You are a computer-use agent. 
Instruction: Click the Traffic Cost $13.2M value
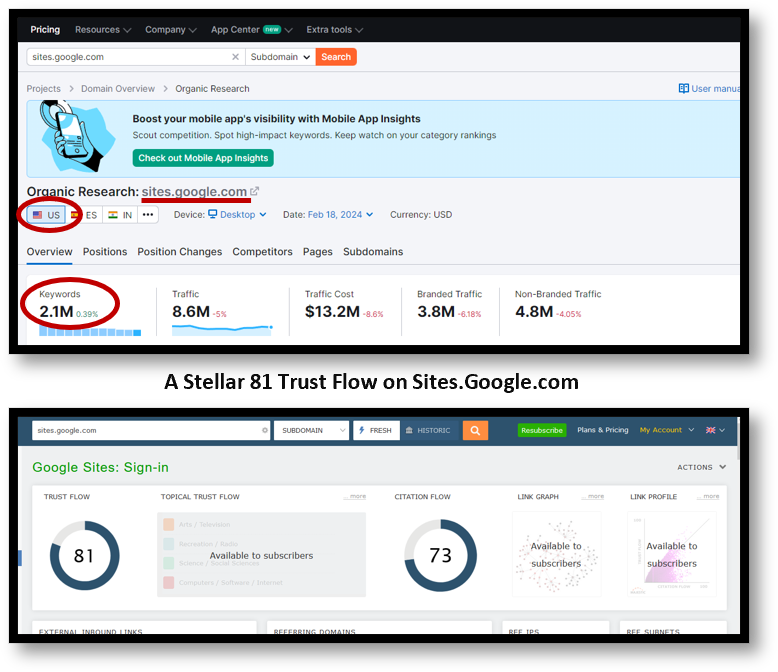332,312
